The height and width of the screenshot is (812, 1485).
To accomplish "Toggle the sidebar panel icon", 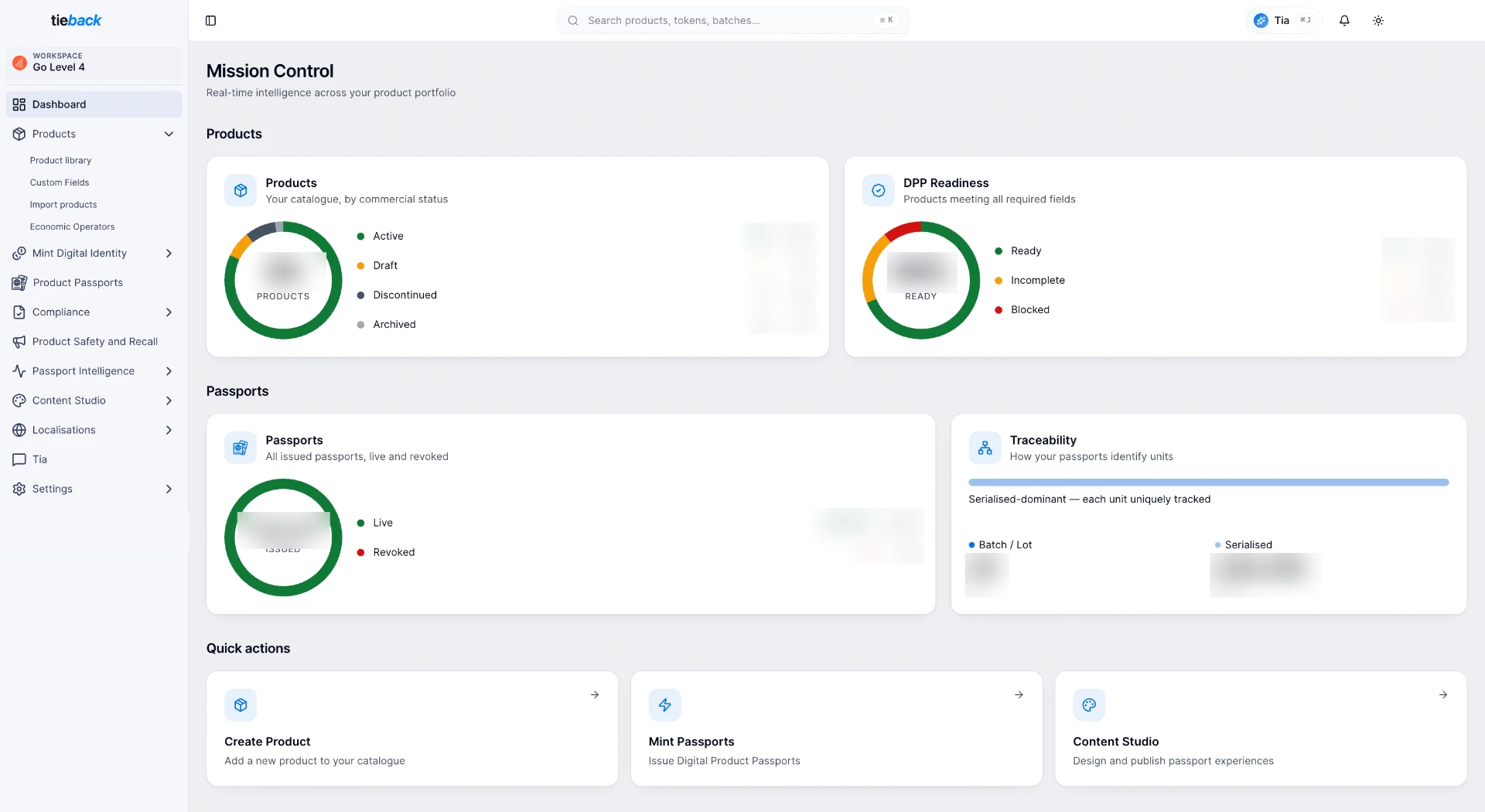I will click(x=210, y=21).
